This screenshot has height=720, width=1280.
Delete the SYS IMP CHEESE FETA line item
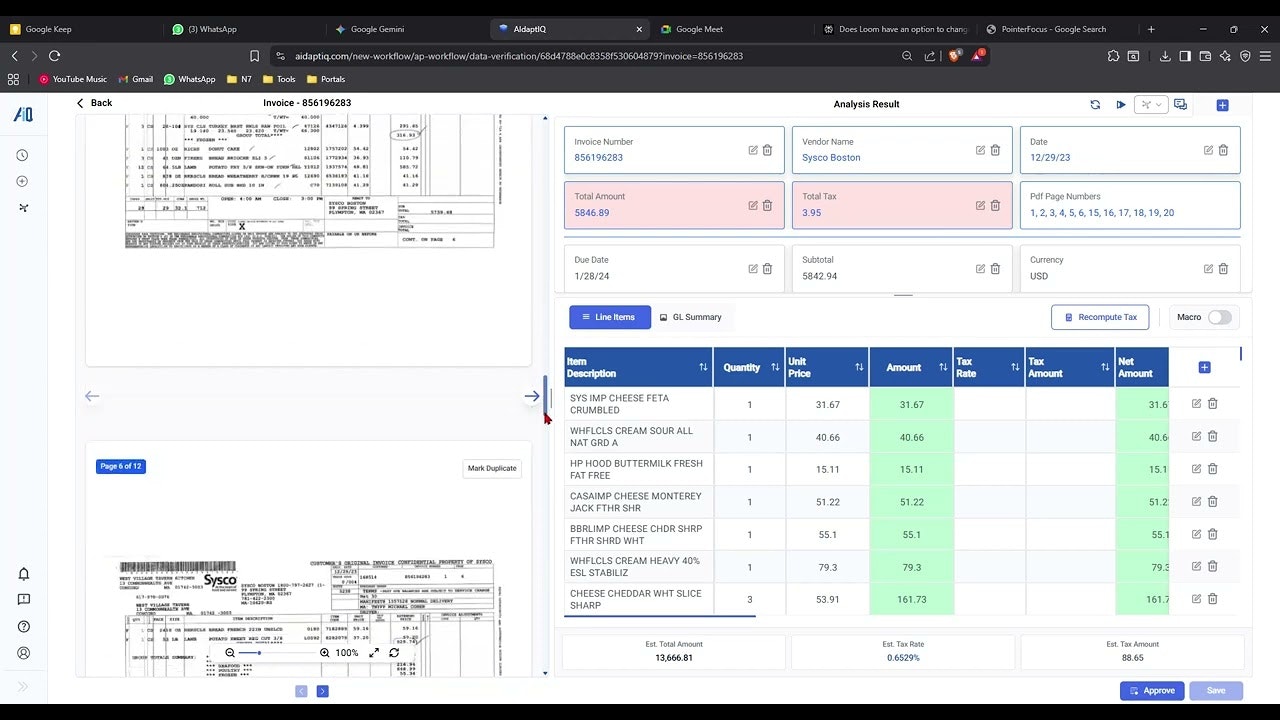point(1212,404)
